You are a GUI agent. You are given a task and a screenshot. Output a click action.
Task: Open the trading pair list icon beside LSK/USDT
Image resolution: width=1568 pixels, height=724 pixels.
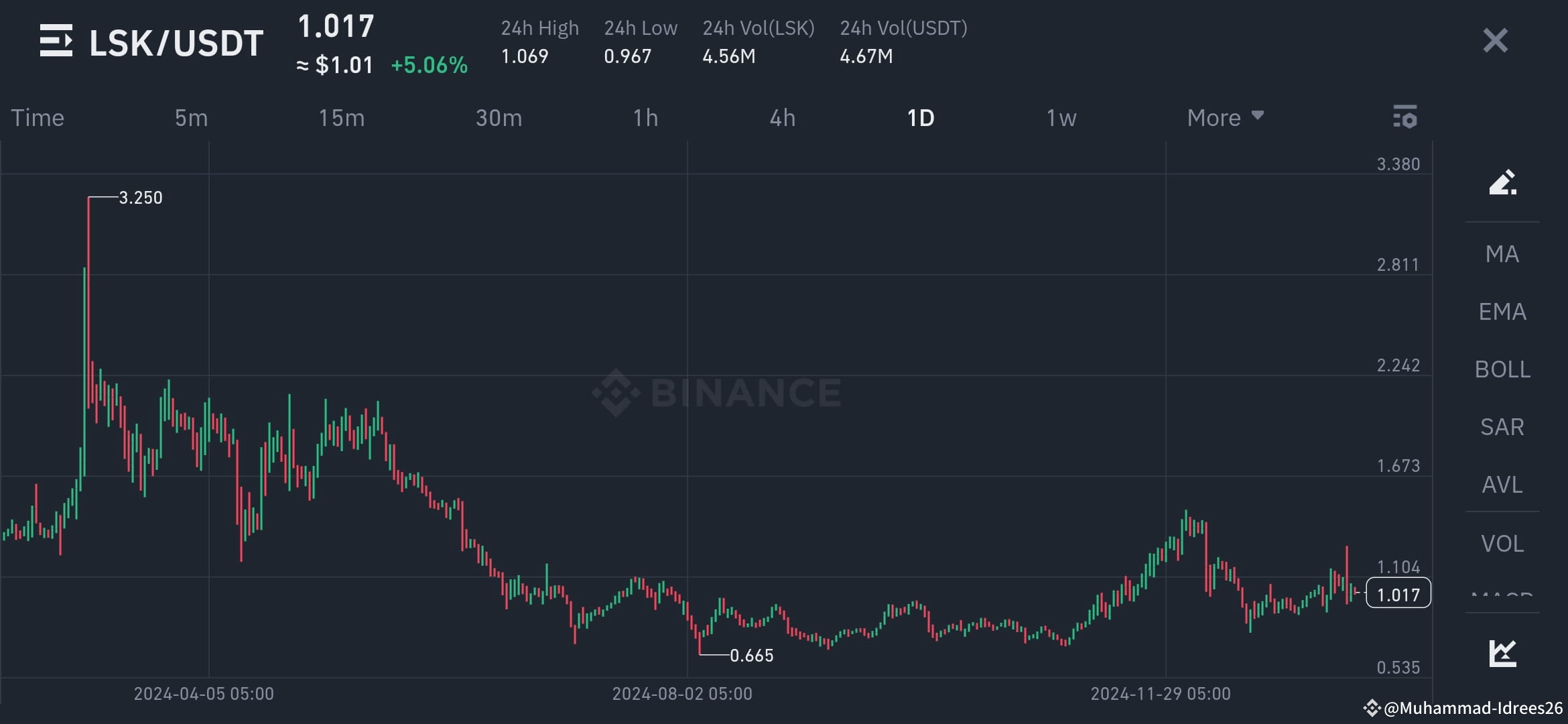pos(57,42)
